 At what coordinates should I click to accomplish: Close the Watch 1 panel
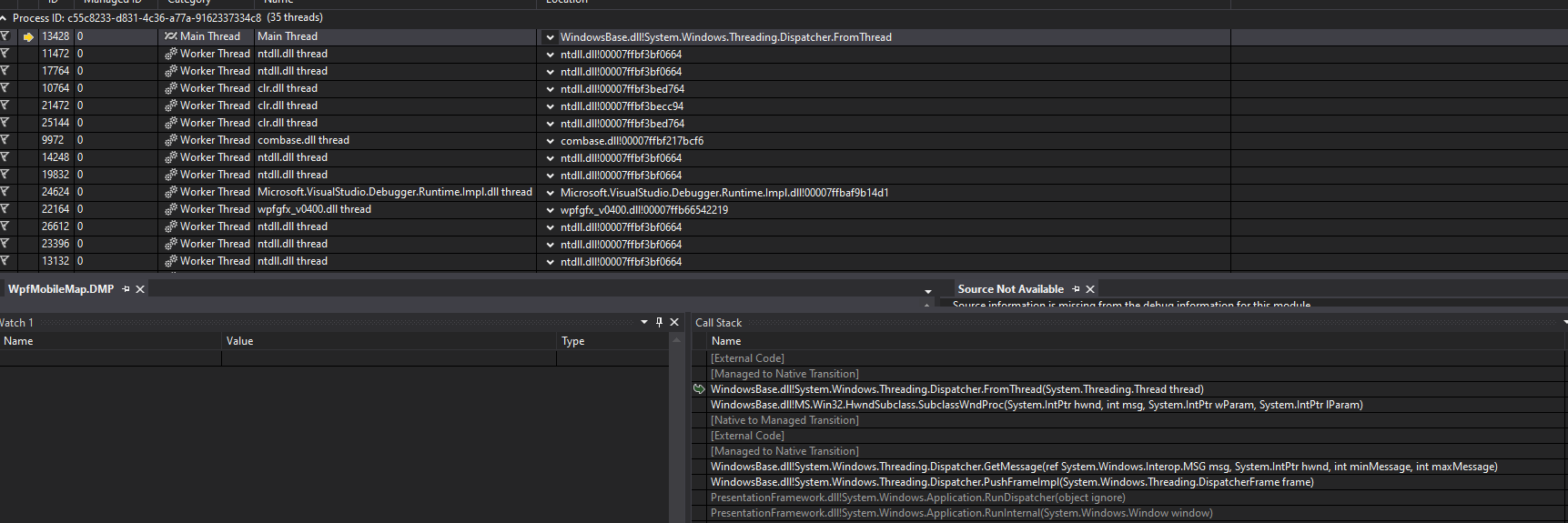point(674,322)
